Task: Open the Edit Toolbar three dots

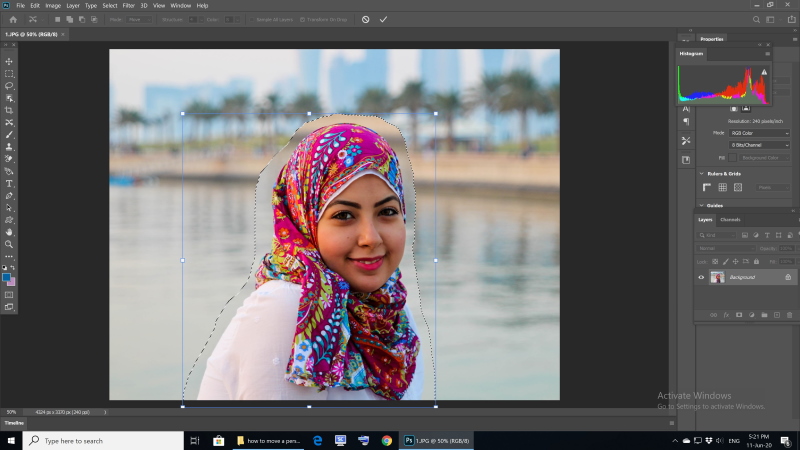Action: pyautogui.click(x=9, y=257)
